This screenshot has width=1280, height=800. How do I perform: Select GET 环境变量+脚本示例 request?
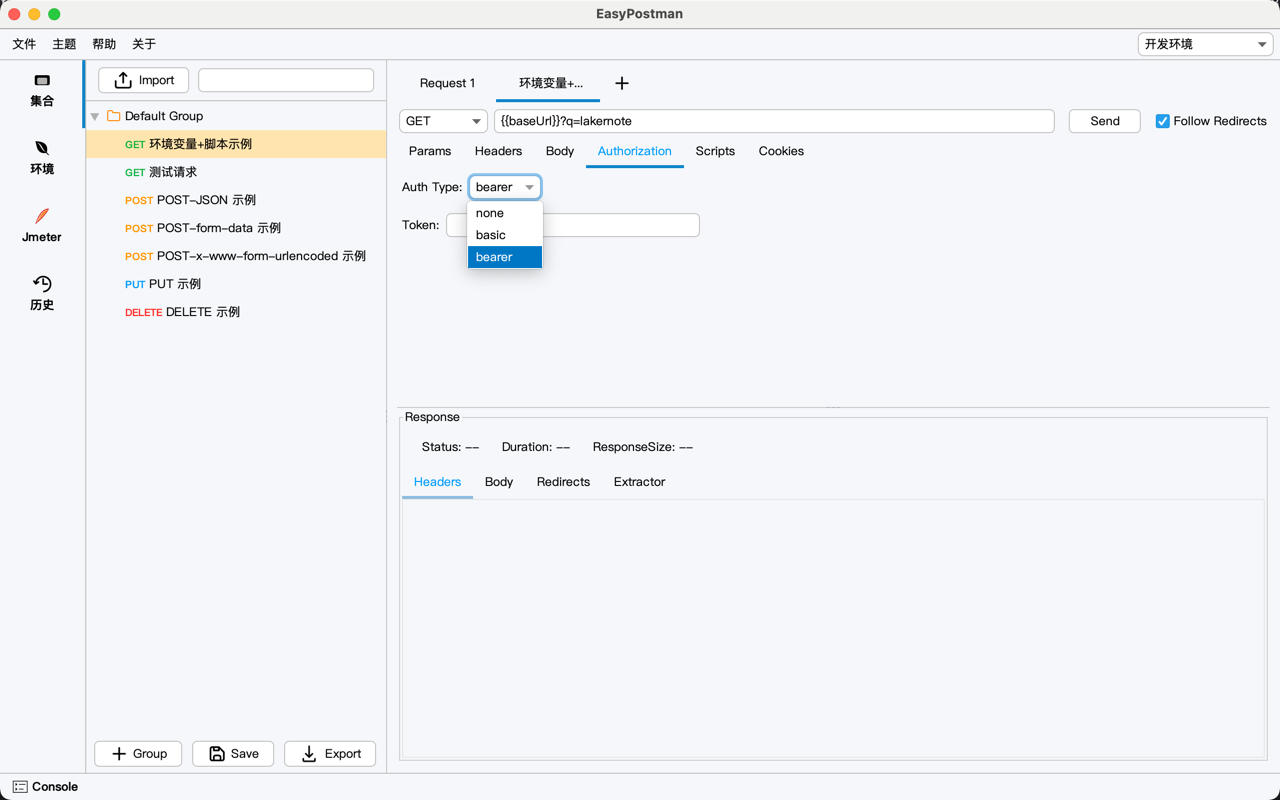click(x=236, y=144)
